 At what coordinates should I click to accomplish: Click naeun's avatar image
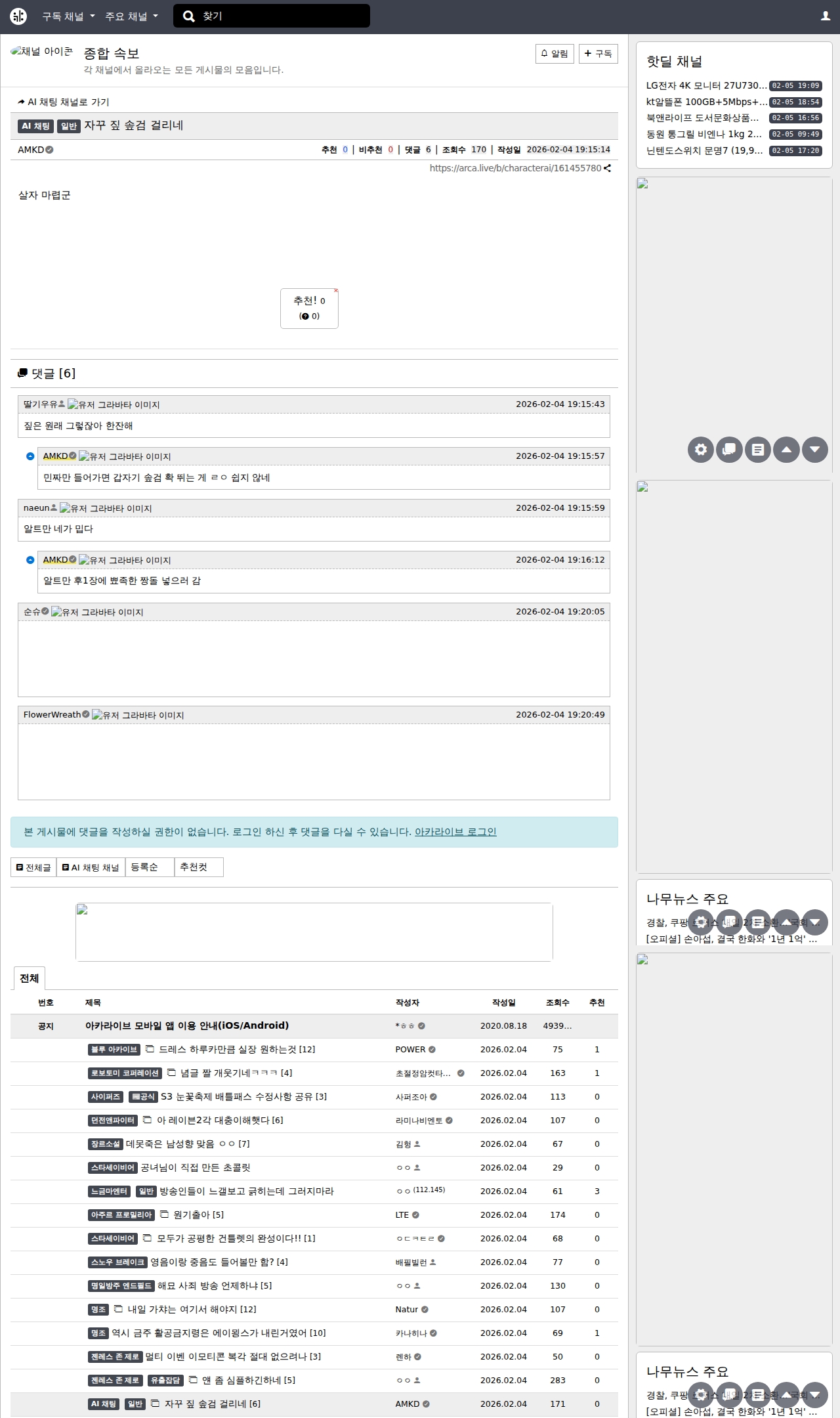click(x=106, y=508)
